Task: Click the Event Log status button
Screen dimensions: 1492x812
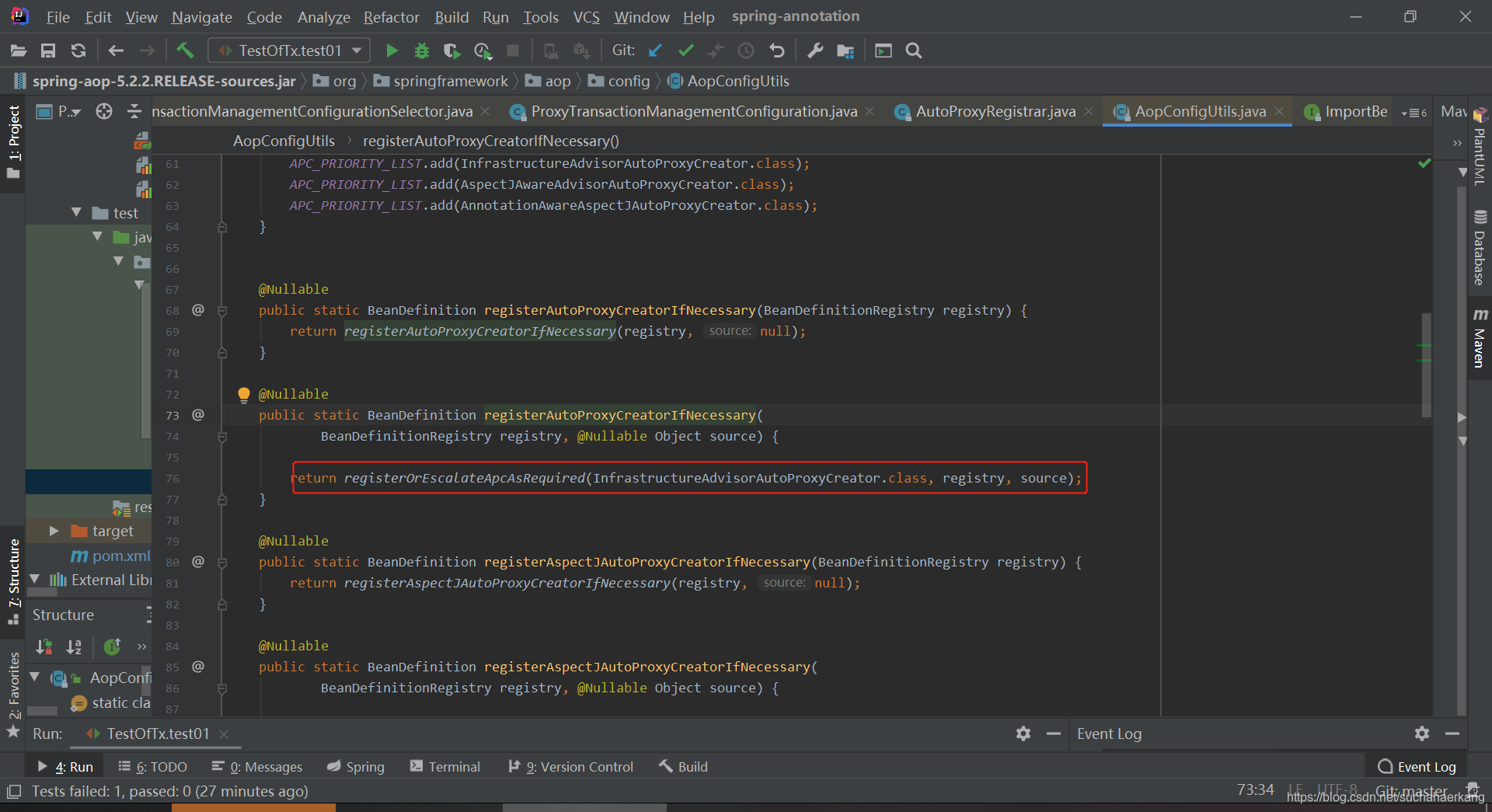Action: 1417,767
